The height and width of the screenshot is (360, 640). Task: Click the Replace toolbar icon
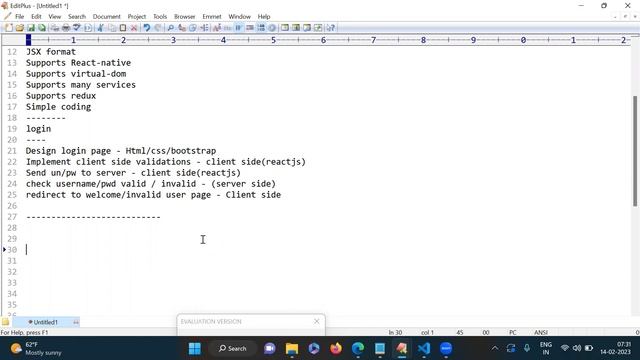click(x=182, y=28)
